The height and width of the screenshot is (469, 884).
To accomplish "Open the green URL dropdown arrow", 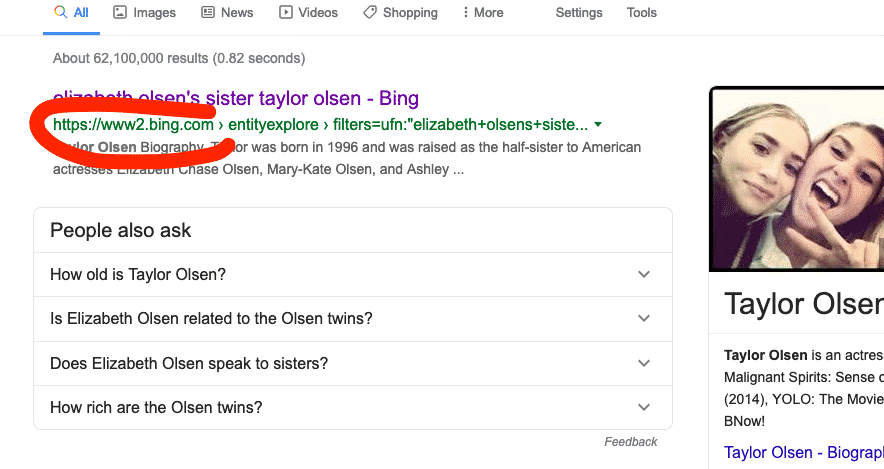I will click(598, 125).
